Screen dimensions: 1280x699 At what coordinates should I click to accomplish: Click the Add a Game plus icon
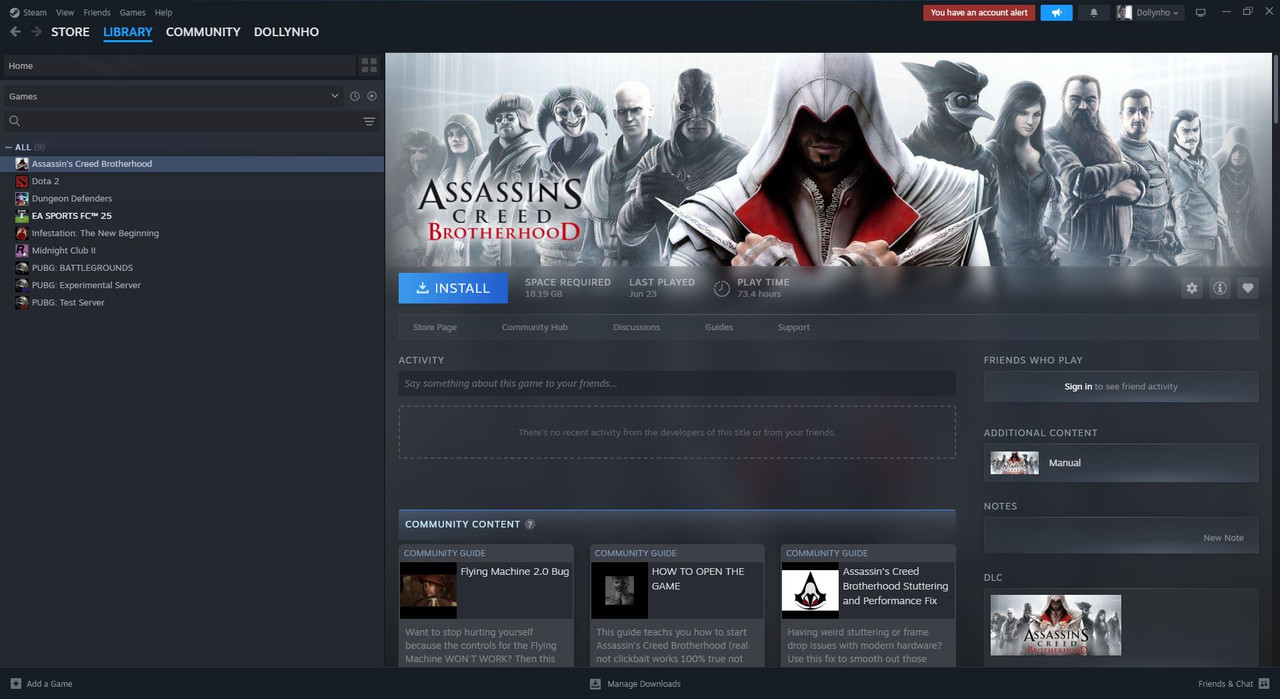[x=15, y=684]
